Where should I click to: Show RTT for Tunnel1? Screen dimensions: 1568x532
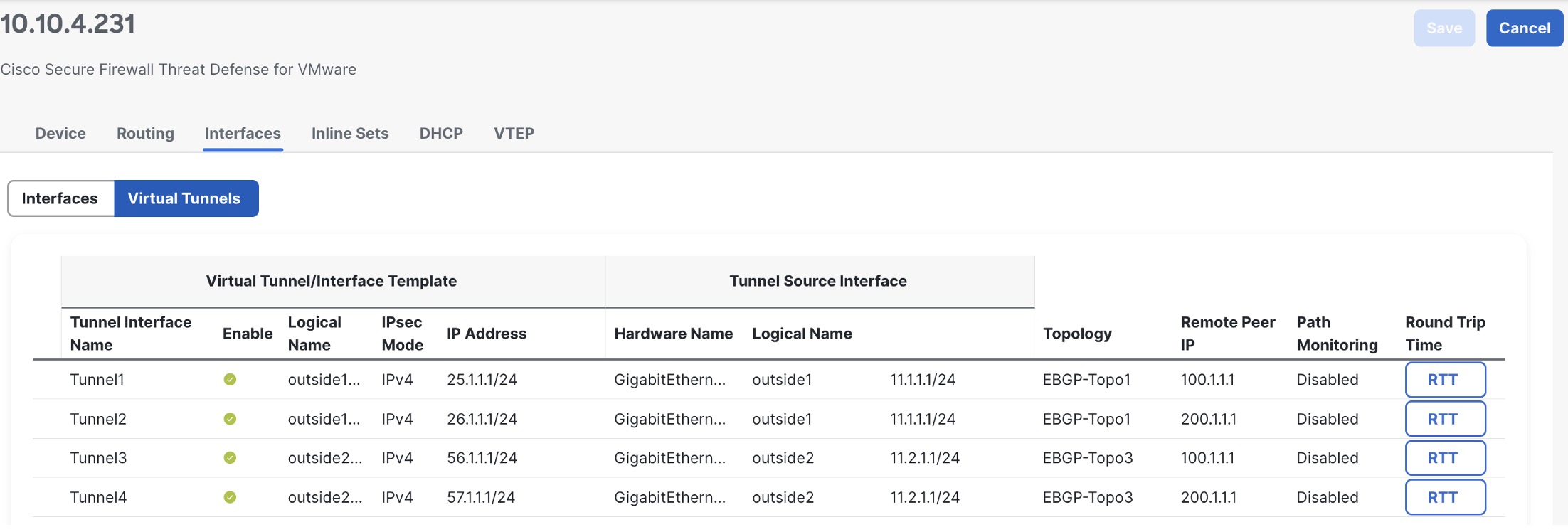click(x=1444, y=380)
